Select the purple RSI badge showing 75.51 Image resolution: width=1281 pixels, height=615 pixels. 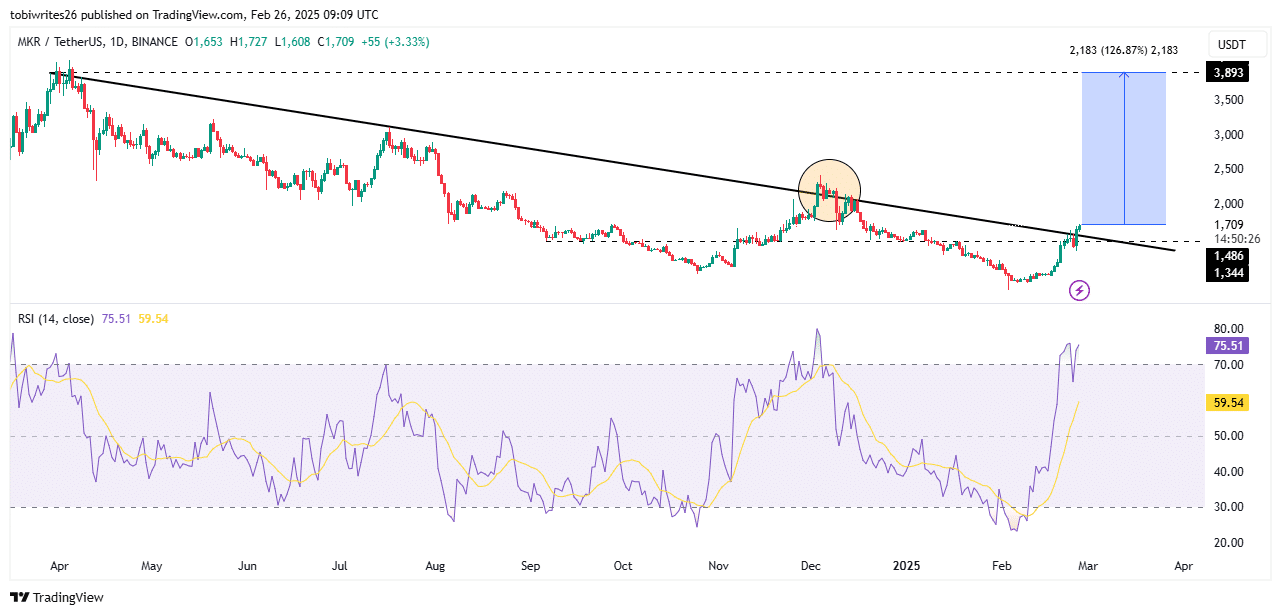coord(1226,345)
